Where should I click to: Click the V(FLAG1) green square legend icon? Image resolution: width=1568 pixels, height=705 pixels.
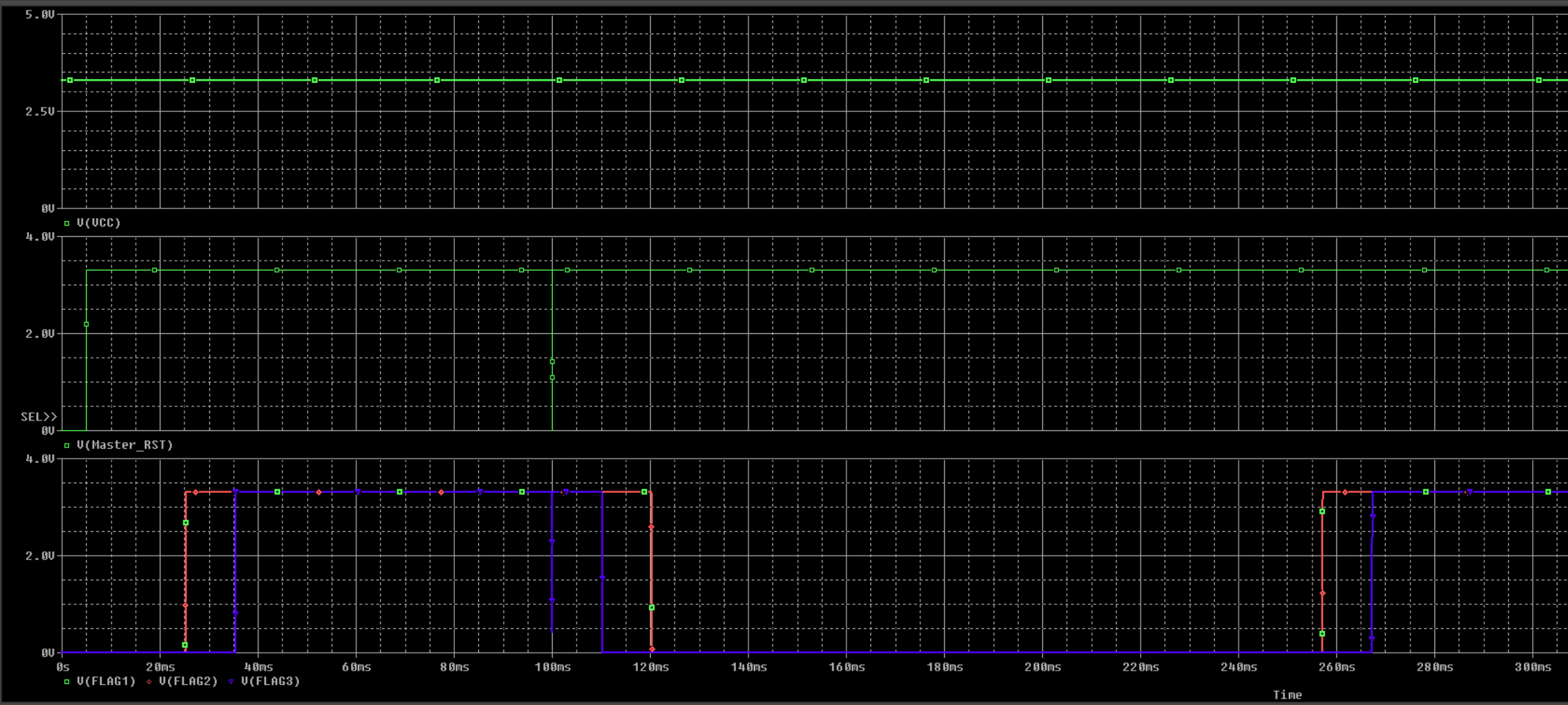pos(66,682)
